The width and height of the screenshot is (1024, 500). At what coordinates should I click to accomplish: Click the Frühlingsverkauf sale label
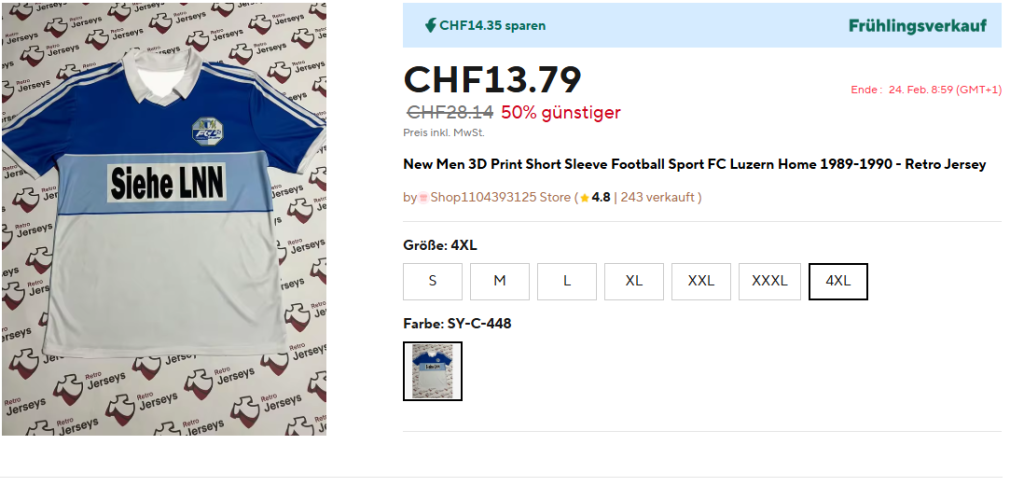click(x=917, y=26)
